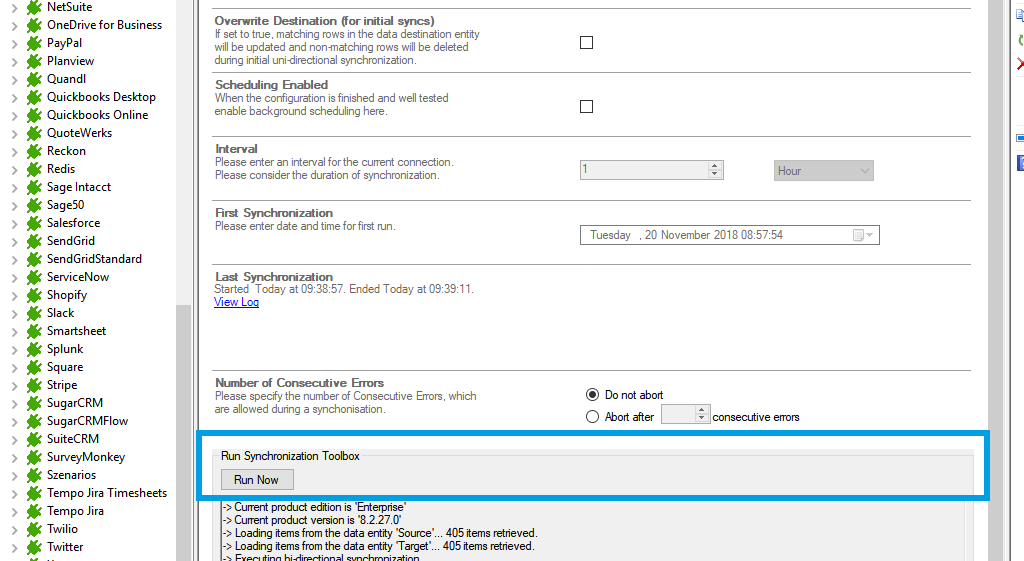This screenshot has width=1024, height=561.
Task: Open the Hour interval unit dropdown
Action: 824,171
